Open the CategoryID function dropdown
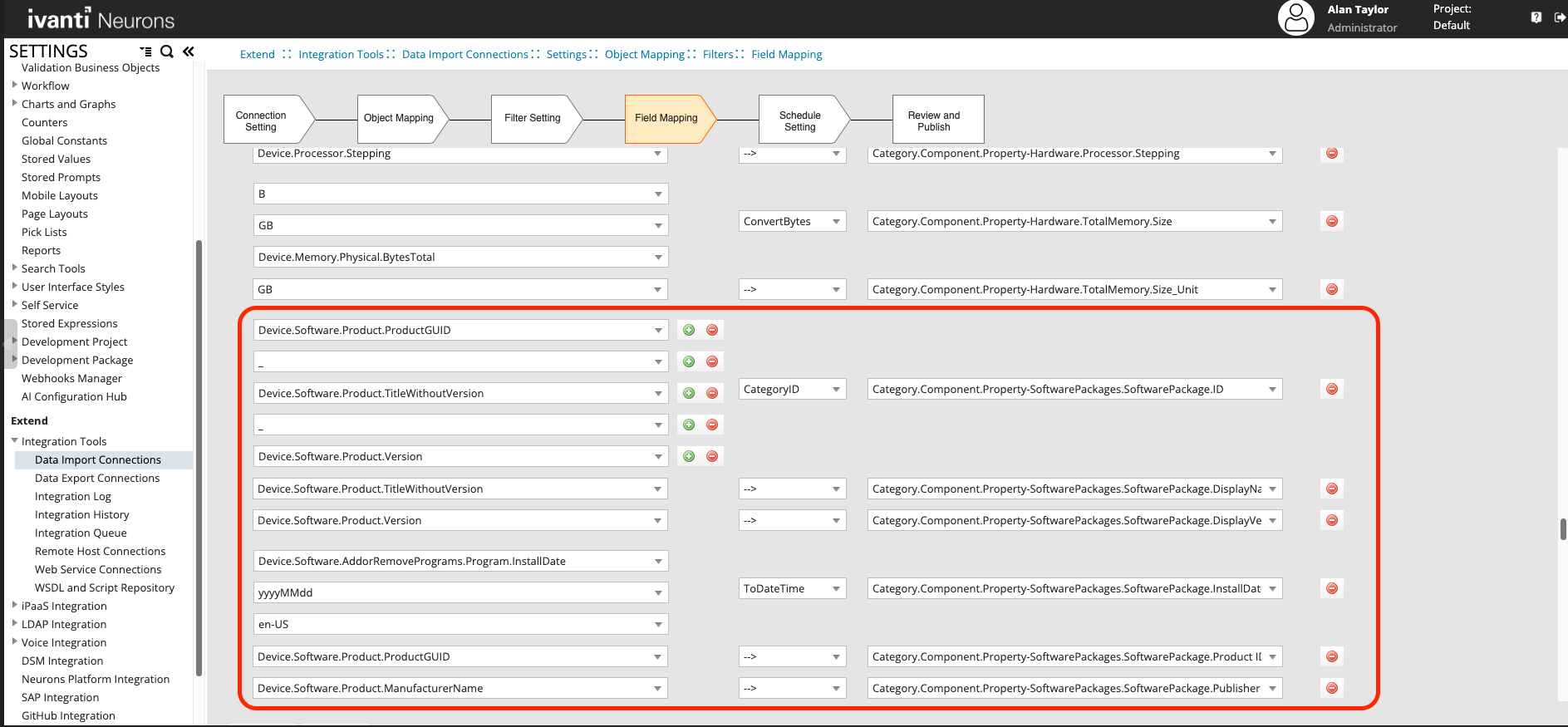 click(x=792, y=389)
